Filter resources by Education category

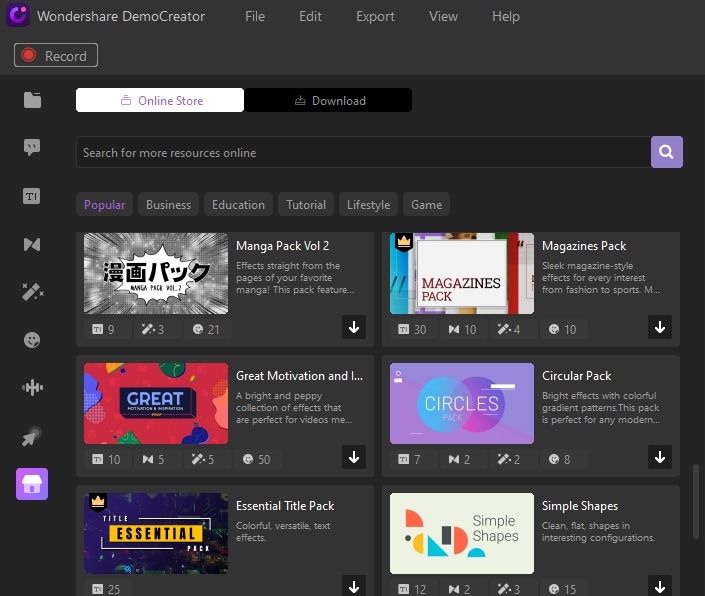[x=238, y=205]
